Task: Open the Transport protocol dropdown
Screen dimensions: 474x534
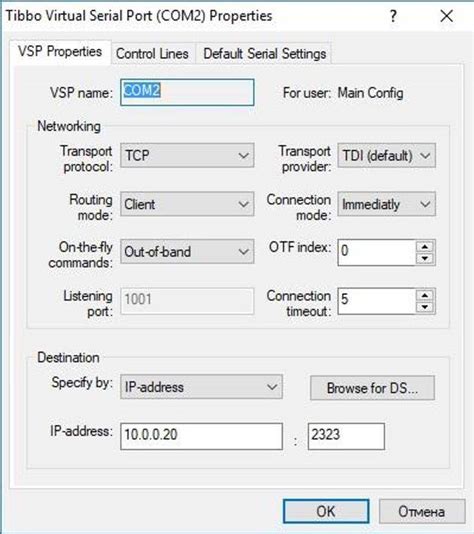Action: (x=187, y=156)
